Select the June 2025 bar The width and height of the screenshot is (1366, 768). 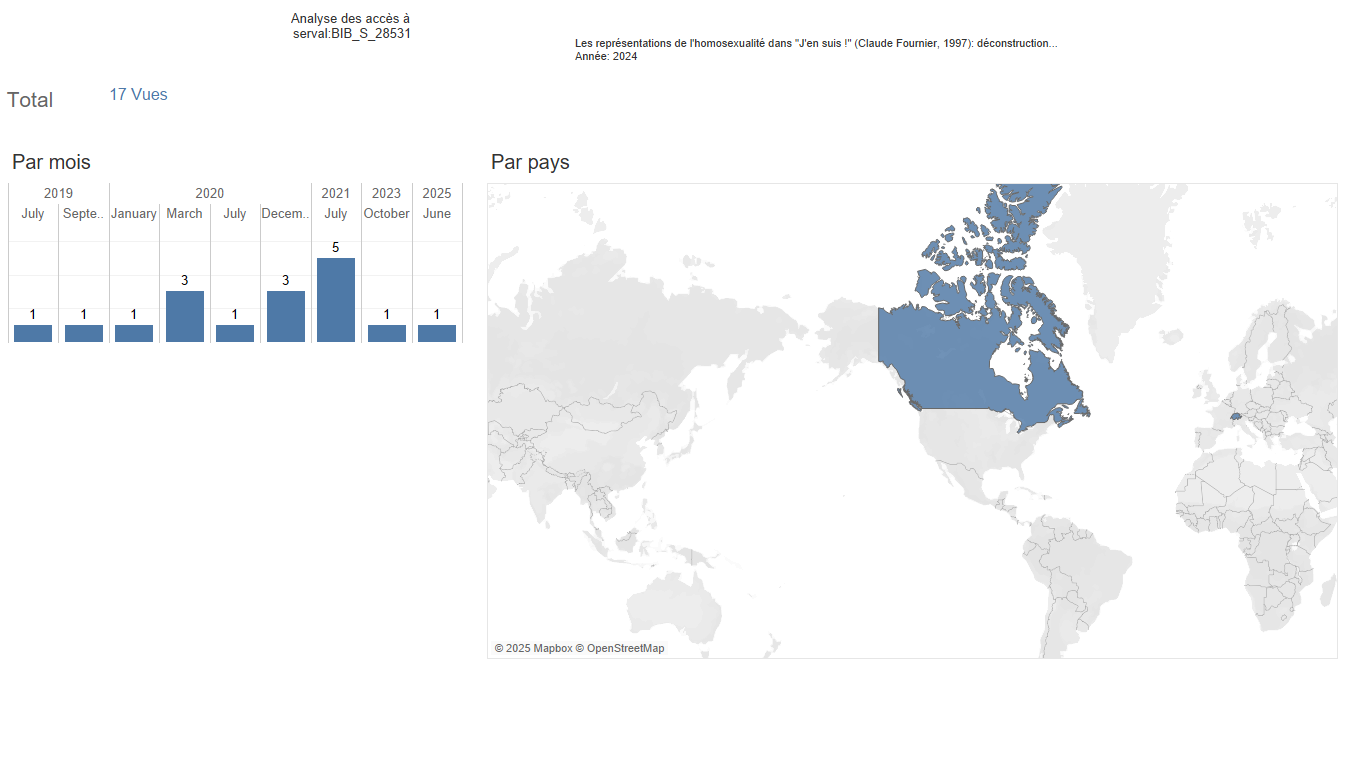click(437, 333)
